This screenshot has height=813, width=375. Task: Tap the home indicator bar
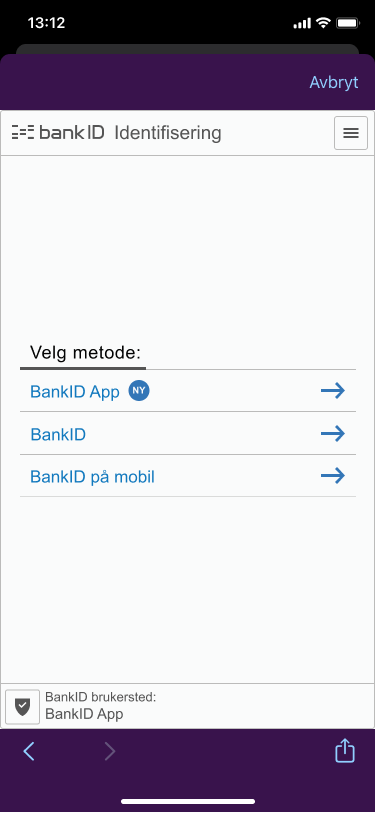(x=188, y=802)
